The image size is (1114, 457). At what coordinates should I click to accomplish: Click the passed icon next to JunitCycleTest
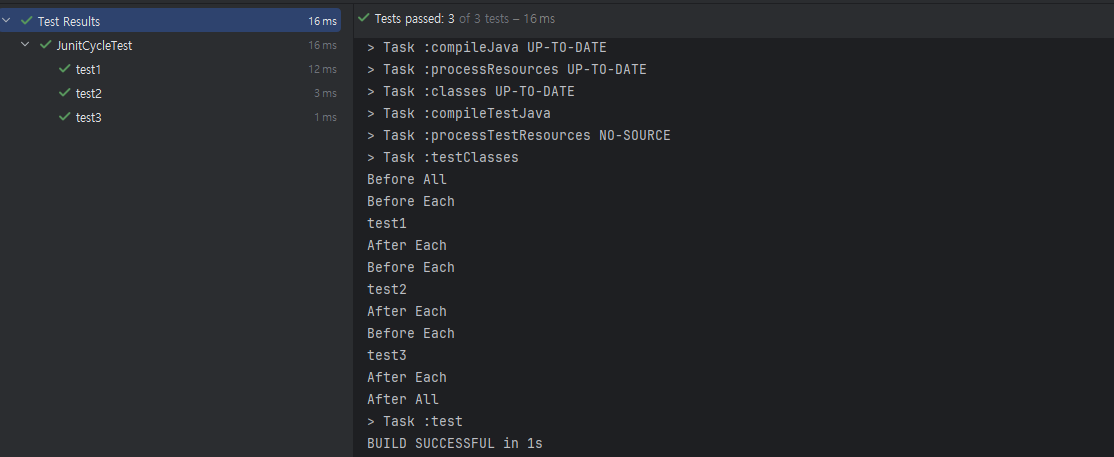click(x=45, y=45)
